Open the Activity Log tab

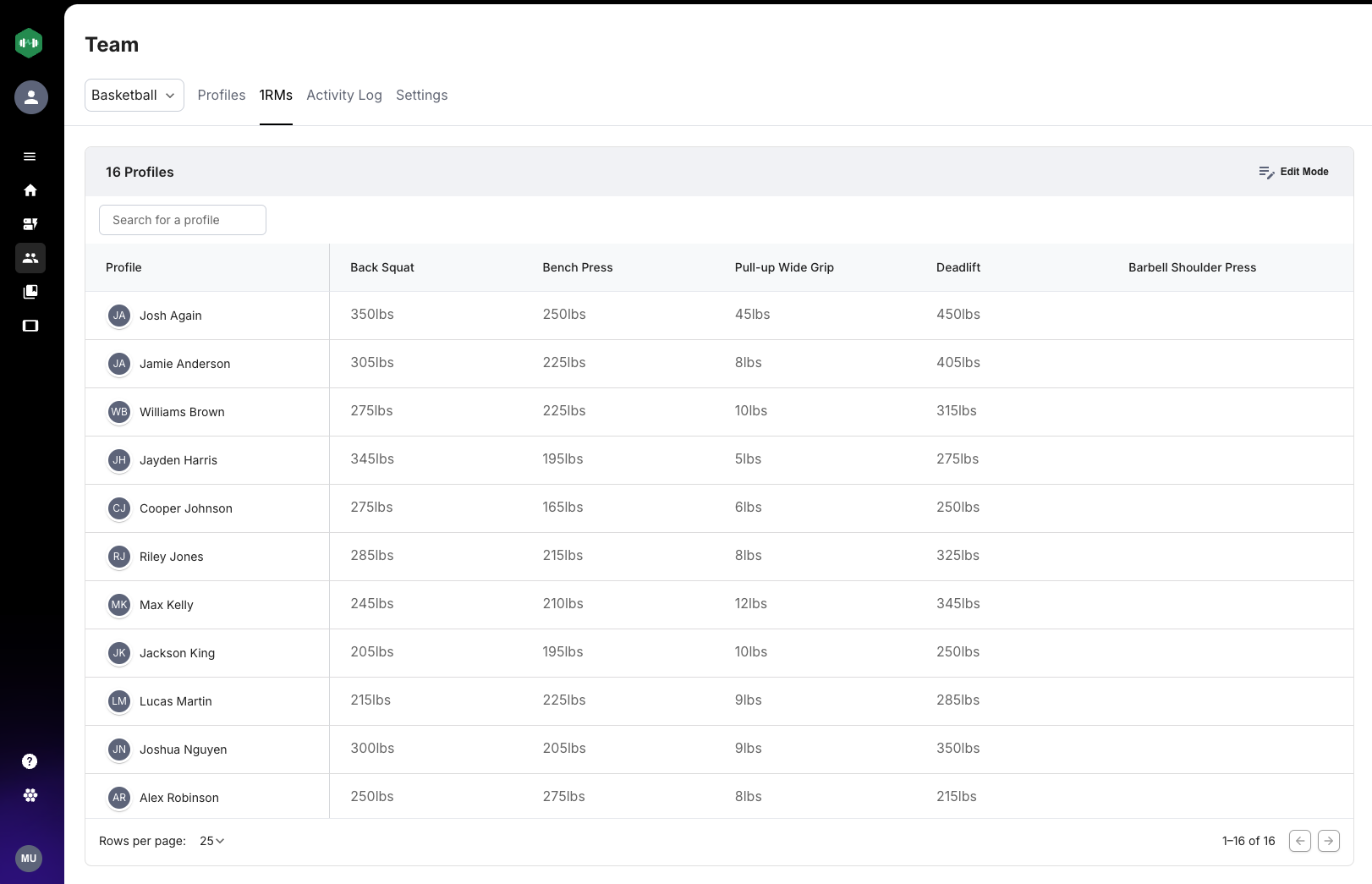coord(344,96)
